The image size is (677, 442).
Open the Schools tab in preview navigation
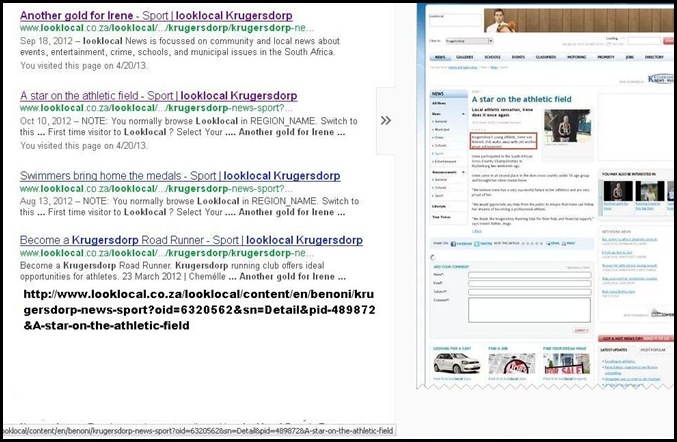pos(492,57)
